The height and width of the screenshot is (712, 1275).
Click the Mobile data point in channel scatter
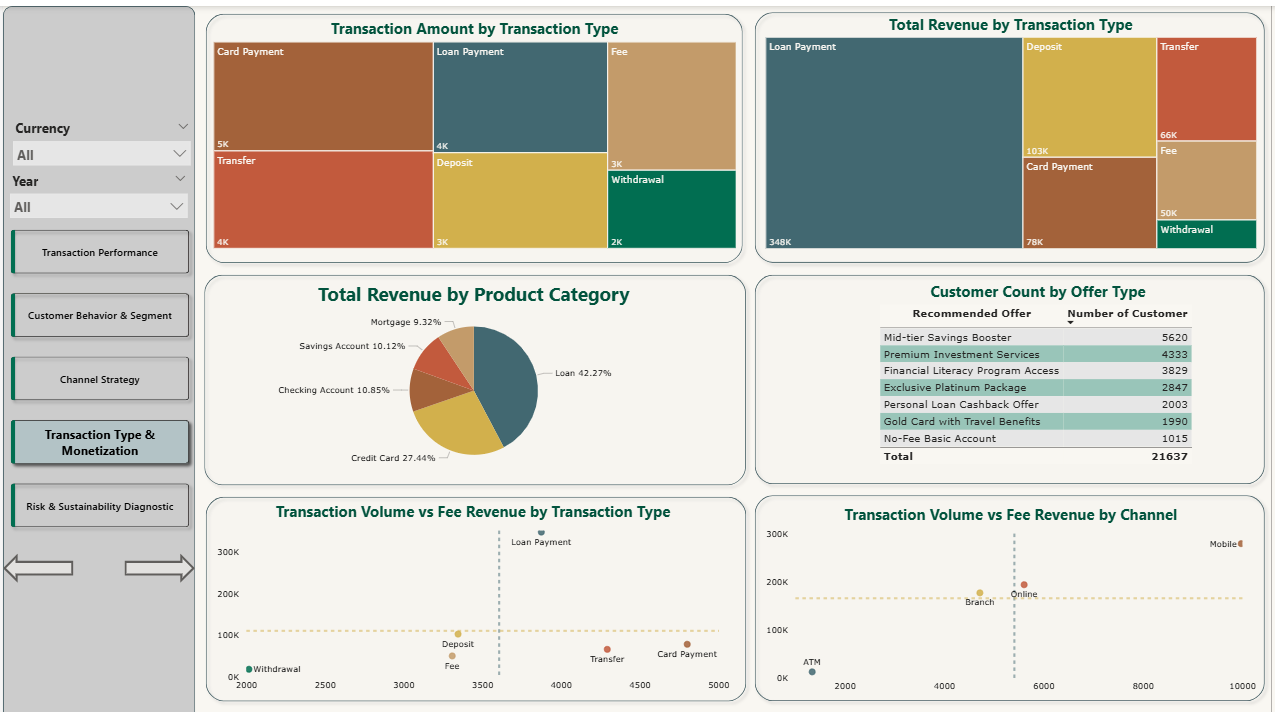[x=1240, y=544]
